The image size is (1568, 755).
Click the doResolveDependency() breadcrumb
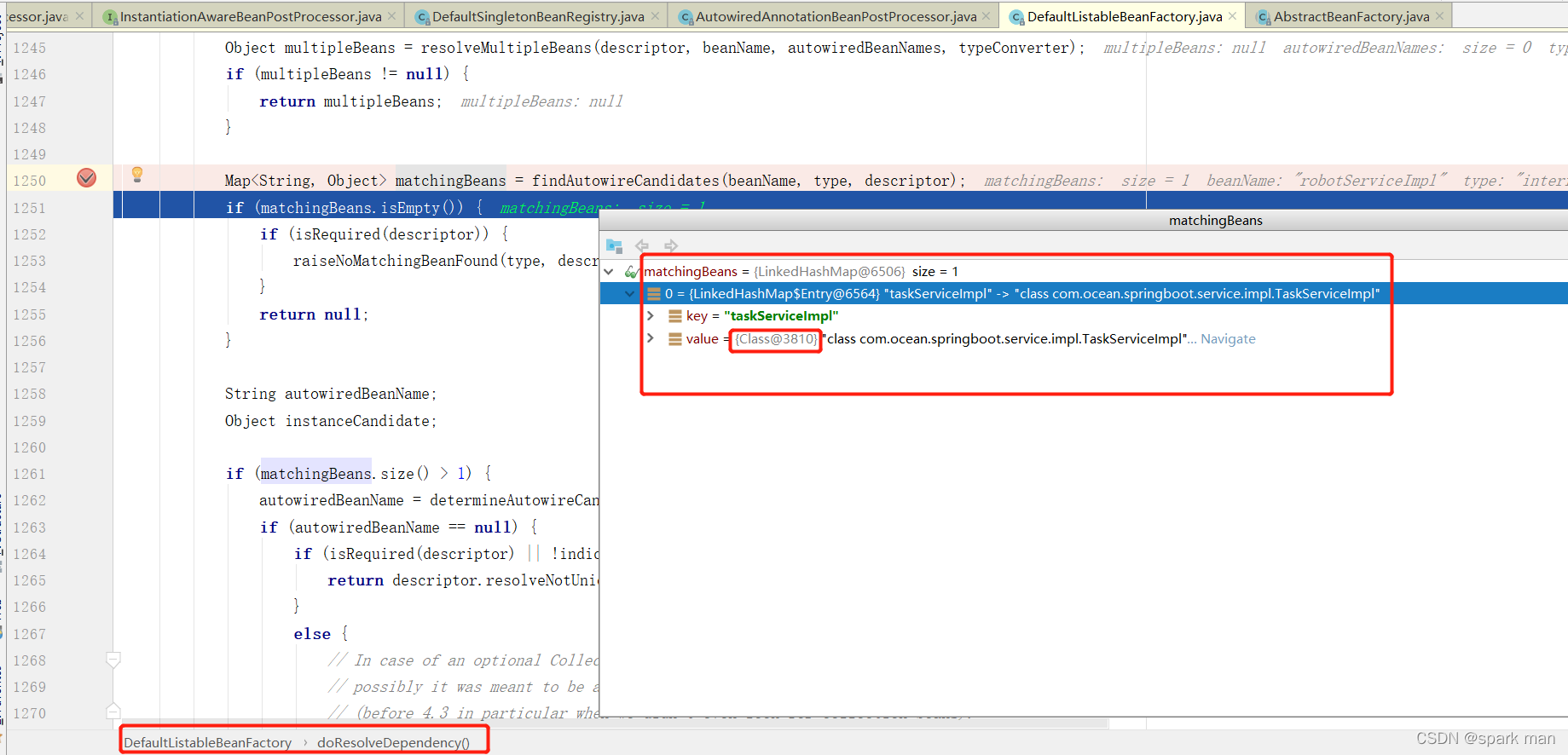393,743
